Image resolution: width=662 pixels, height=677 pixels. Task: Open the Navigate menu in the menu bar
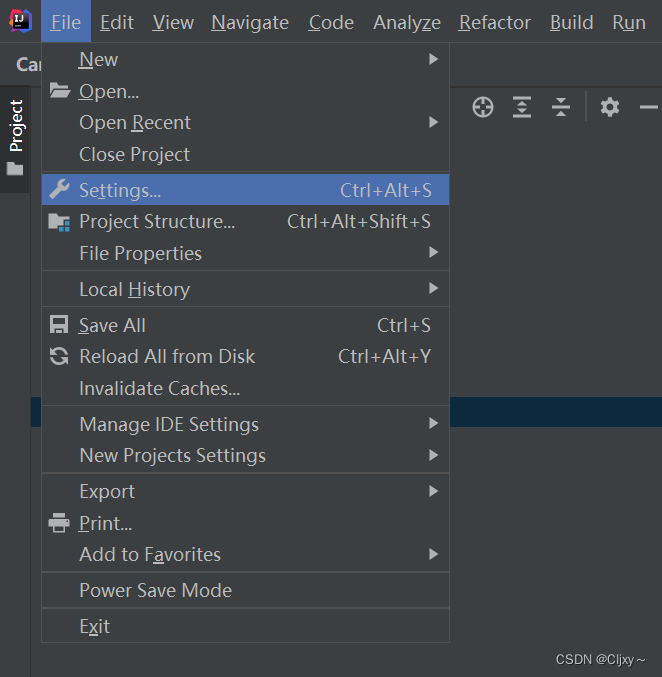pyautogui.click(x=250, y=22)
